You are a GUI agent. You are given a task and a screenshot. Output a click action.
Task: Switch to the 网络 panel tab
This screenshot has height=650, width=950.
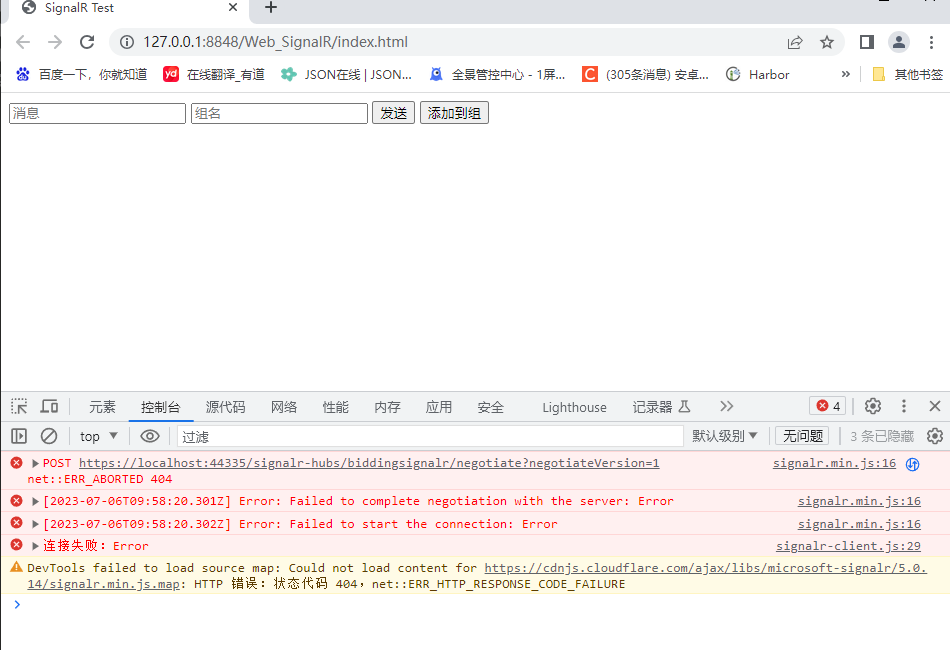tap(283, 406)
